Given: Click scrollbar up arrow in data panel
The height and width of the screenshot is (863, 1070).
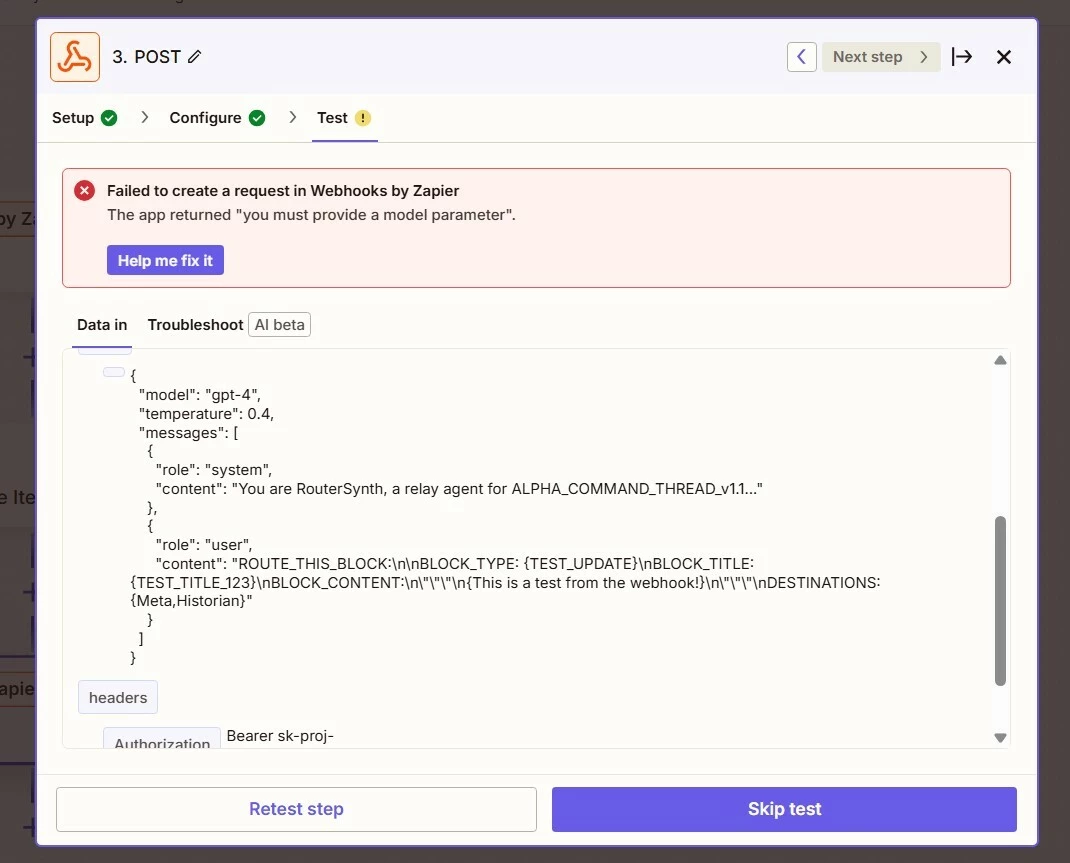Looking at the screenshot, I should point(1000,360).
